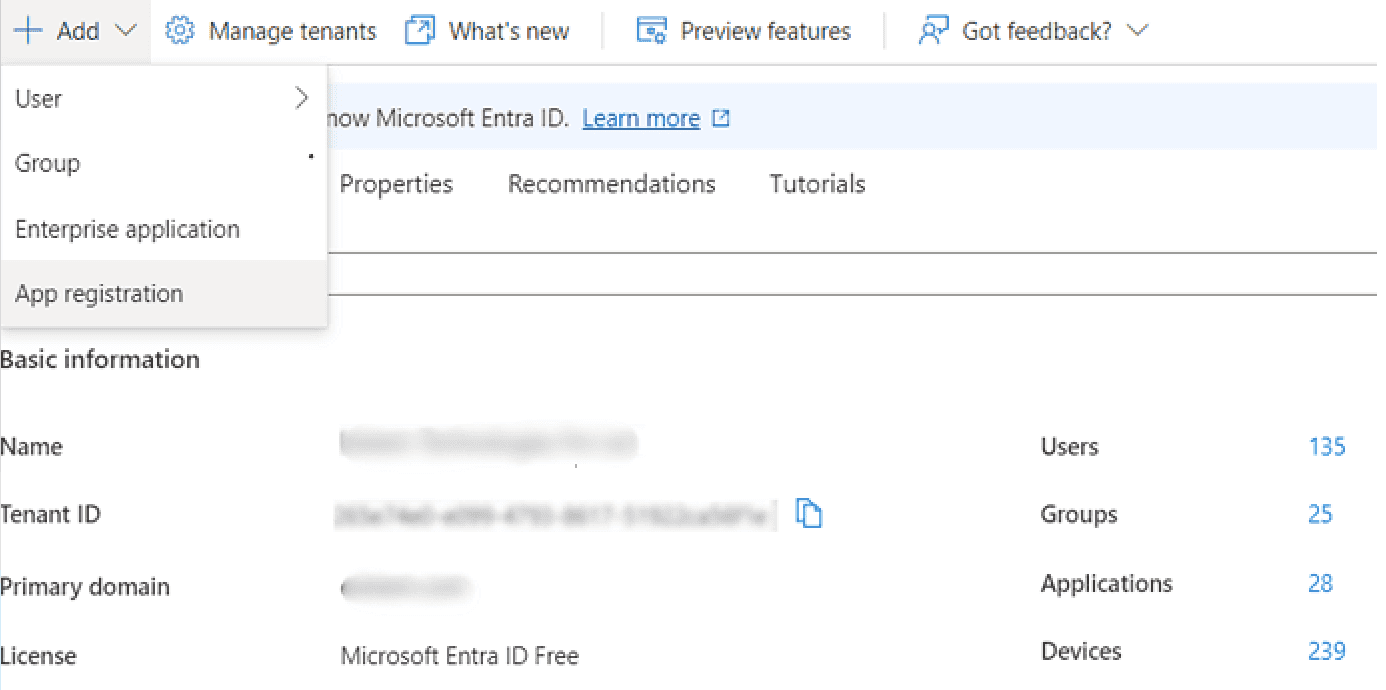The width and height of the screenshot is (1386, 690).
Task: Collapse the Add dropdown chevron
Action: 126,31
